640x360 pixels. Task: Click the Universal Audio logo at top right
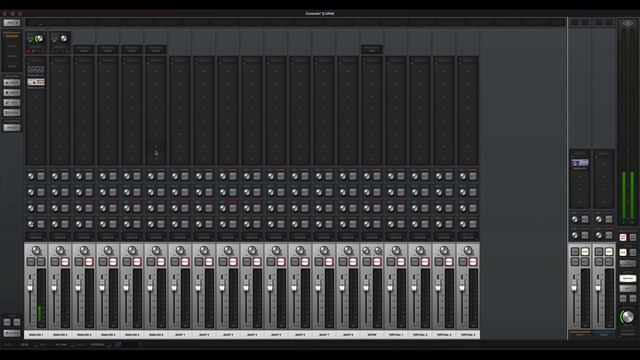click(x=628, y=24)
